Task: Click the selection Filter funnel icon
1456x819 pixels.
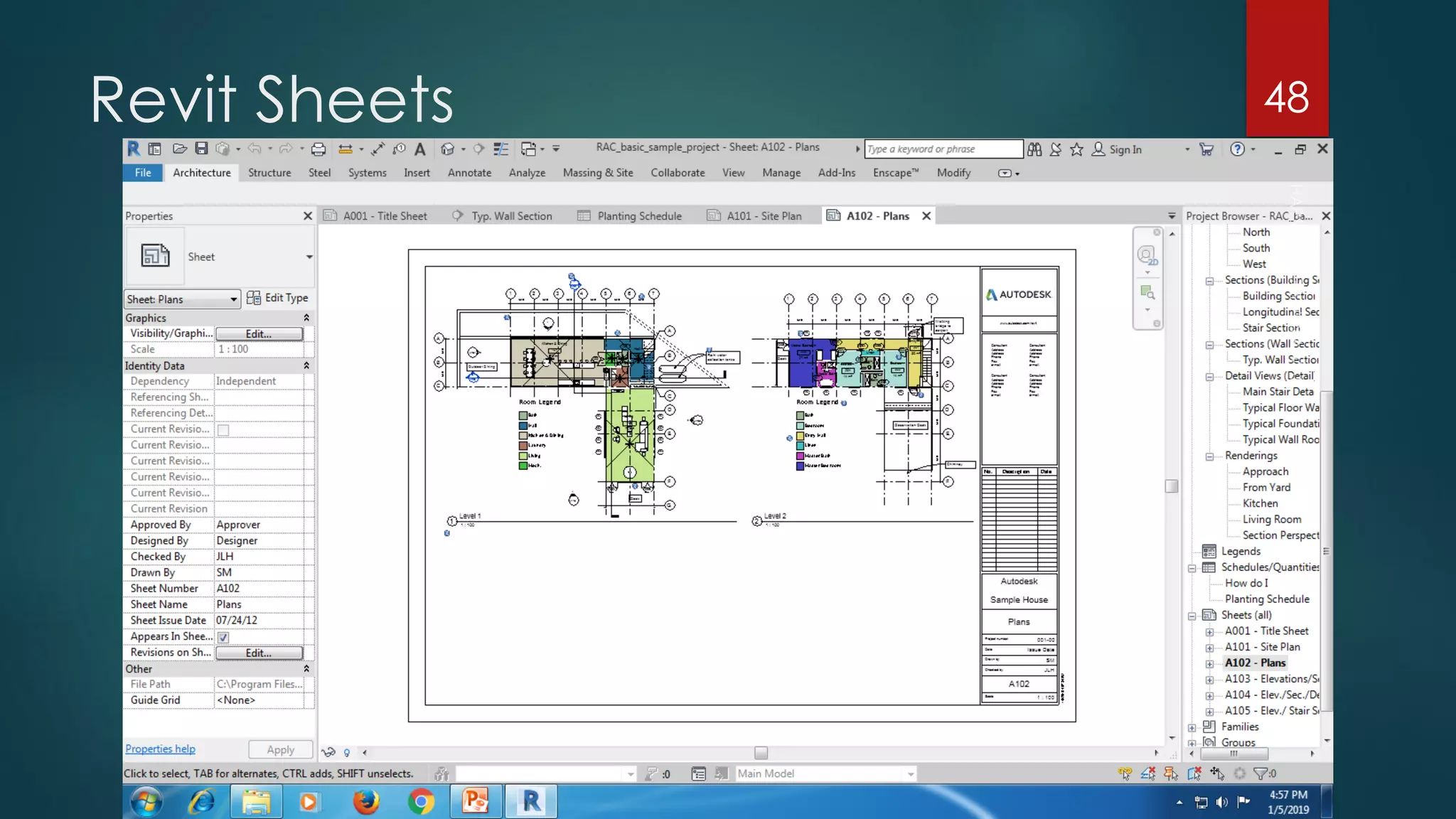Action: 1262,773
